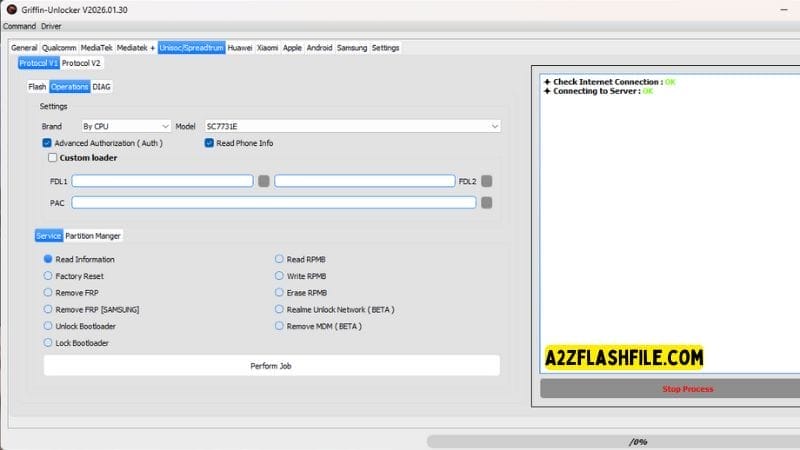Choose Remove MDM (BETA) option
The width and height of the screenshot is (800, 450).
[279, 326]
